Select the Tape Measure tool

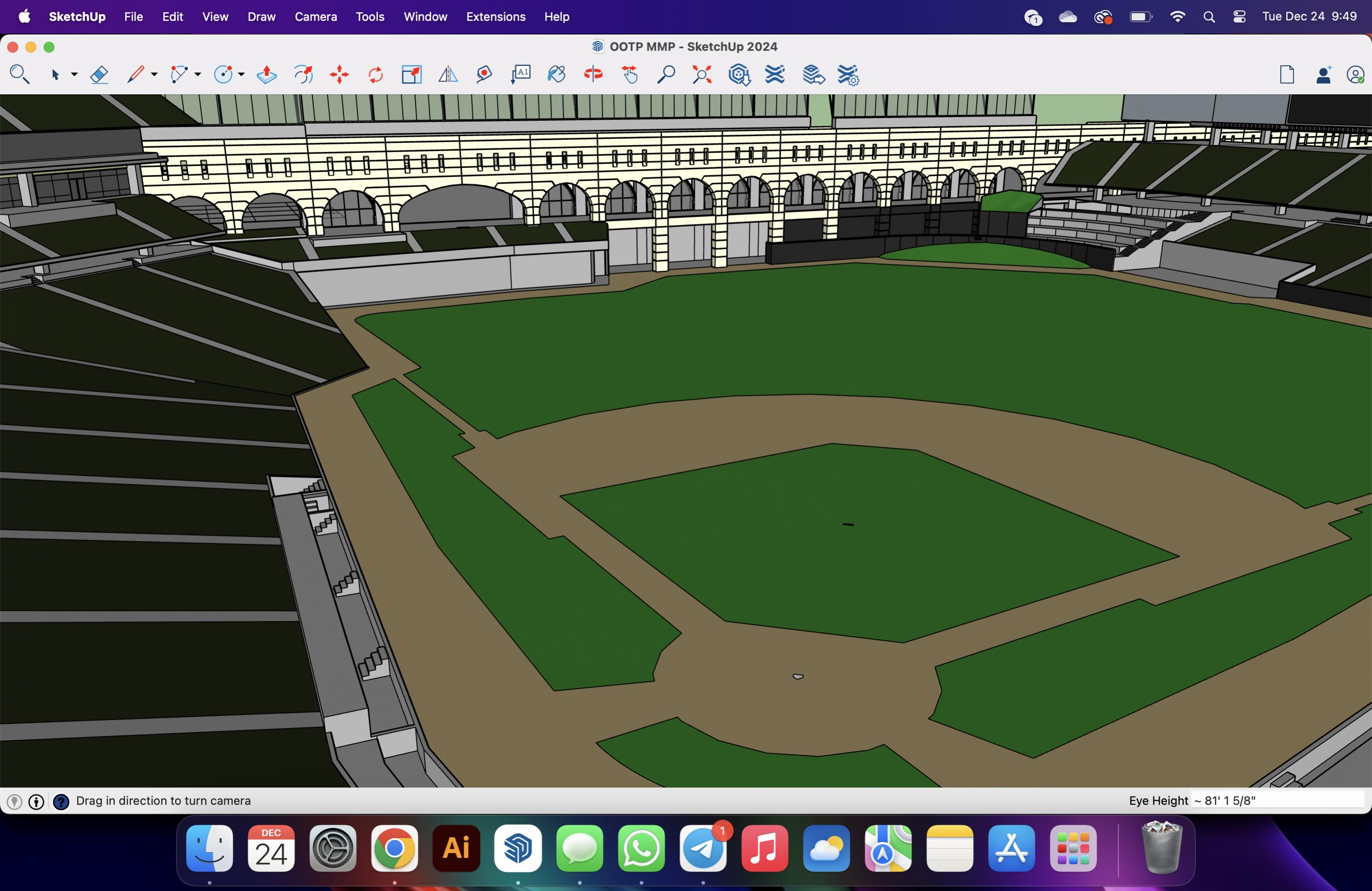(484, 74)
